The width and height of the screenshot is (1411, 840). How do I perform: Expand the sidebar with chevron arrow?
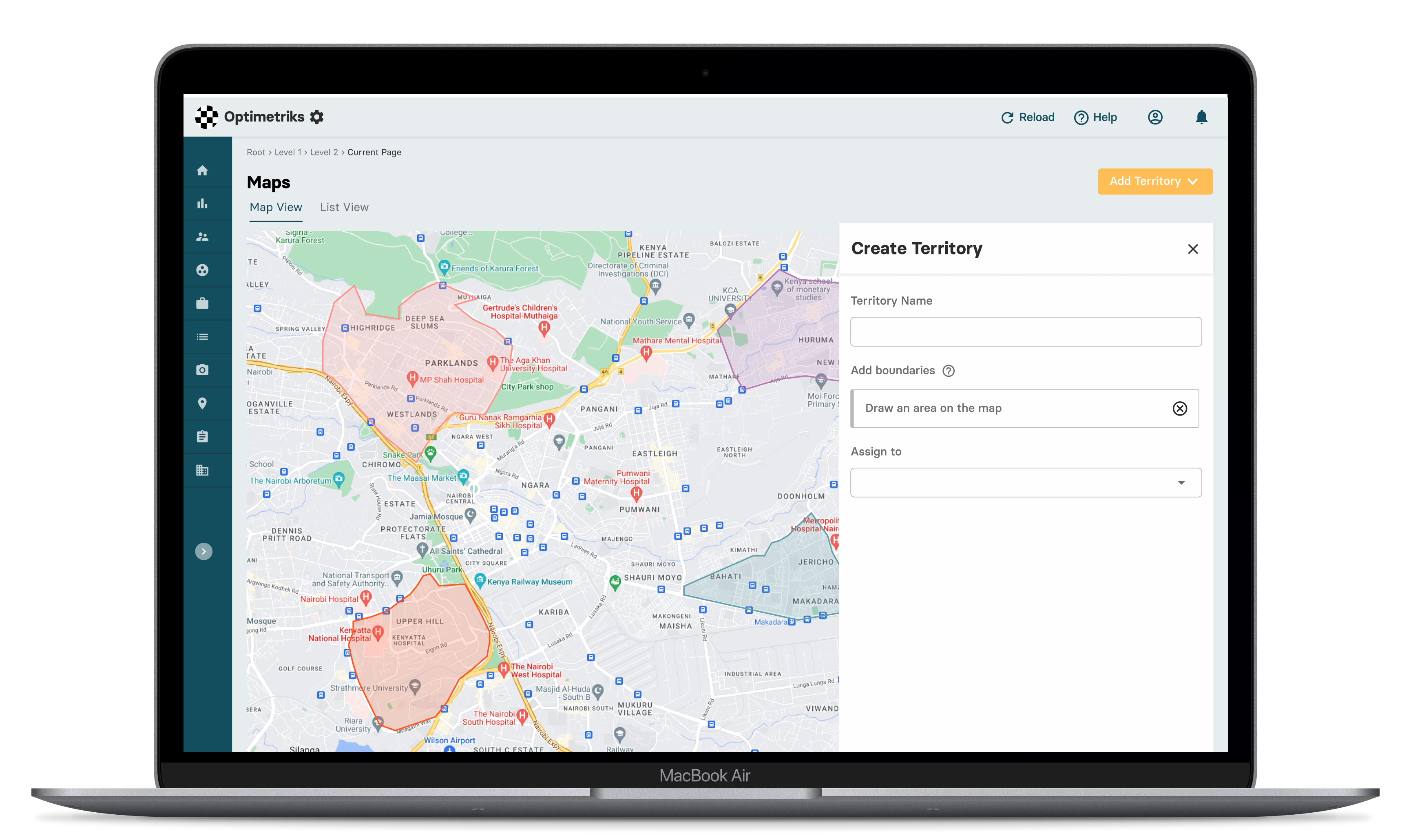click(x=204, y=551)
